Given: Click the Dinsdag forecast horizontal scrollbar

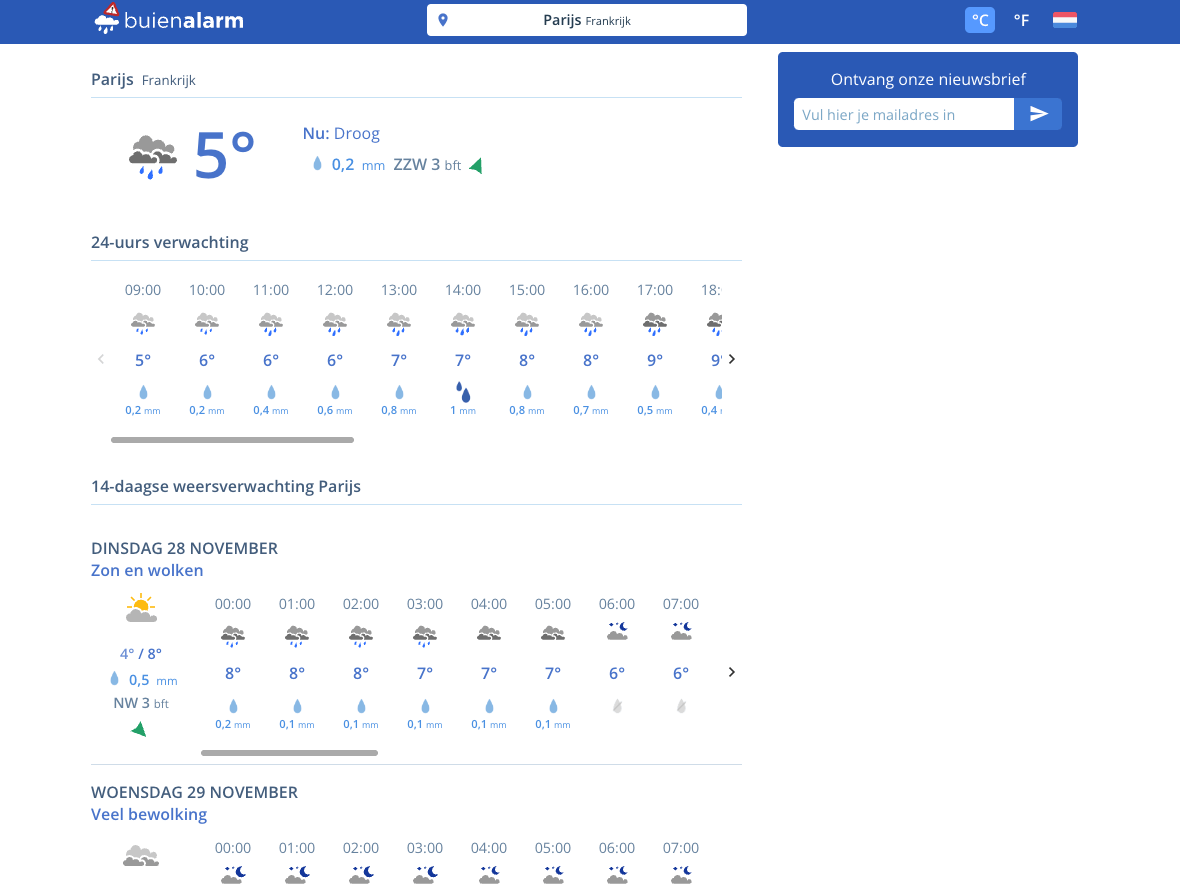Looking at the screenshot, I should coord(289,753).
